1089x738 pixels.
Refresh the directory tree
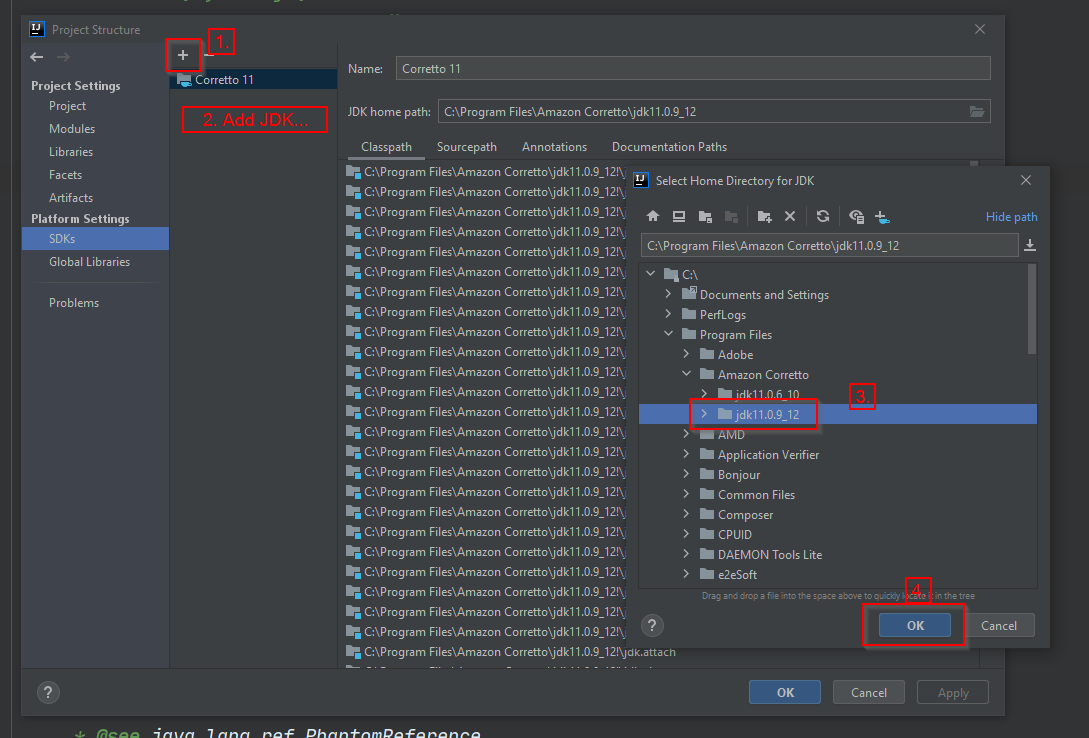click(823, 217)
